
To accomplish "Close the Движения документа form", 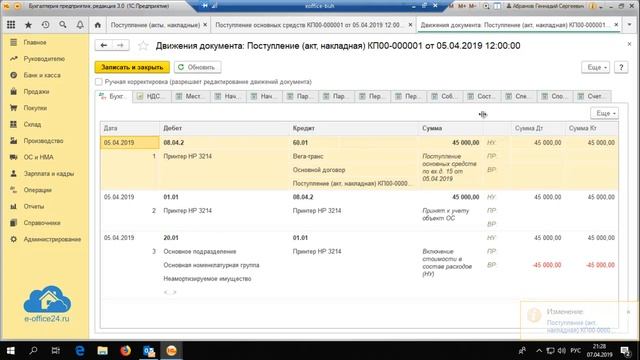I will 629,44.
